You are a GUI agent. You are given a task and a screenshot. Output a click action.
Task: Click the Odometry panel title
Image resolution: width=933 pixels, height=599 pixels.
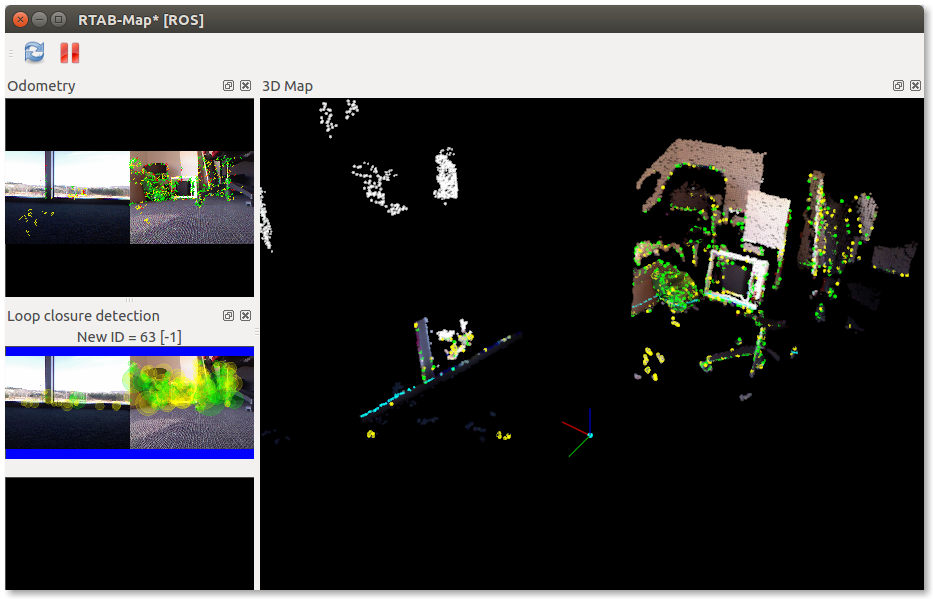click(x=41, y=86)
